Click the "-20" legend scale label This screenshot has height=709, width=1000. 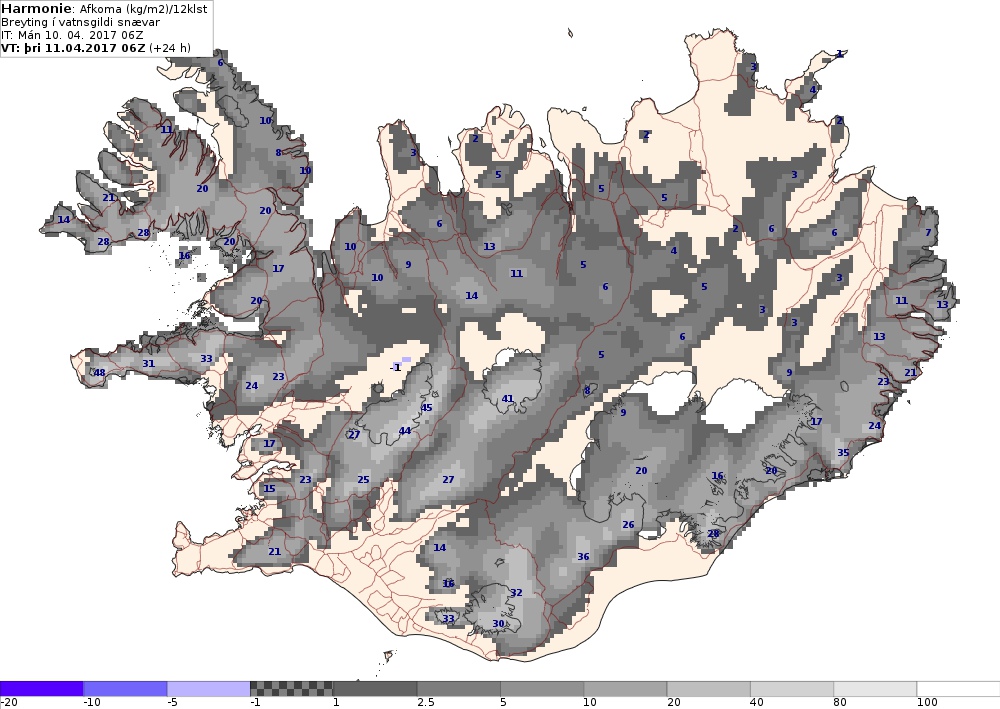click(9, 702)
